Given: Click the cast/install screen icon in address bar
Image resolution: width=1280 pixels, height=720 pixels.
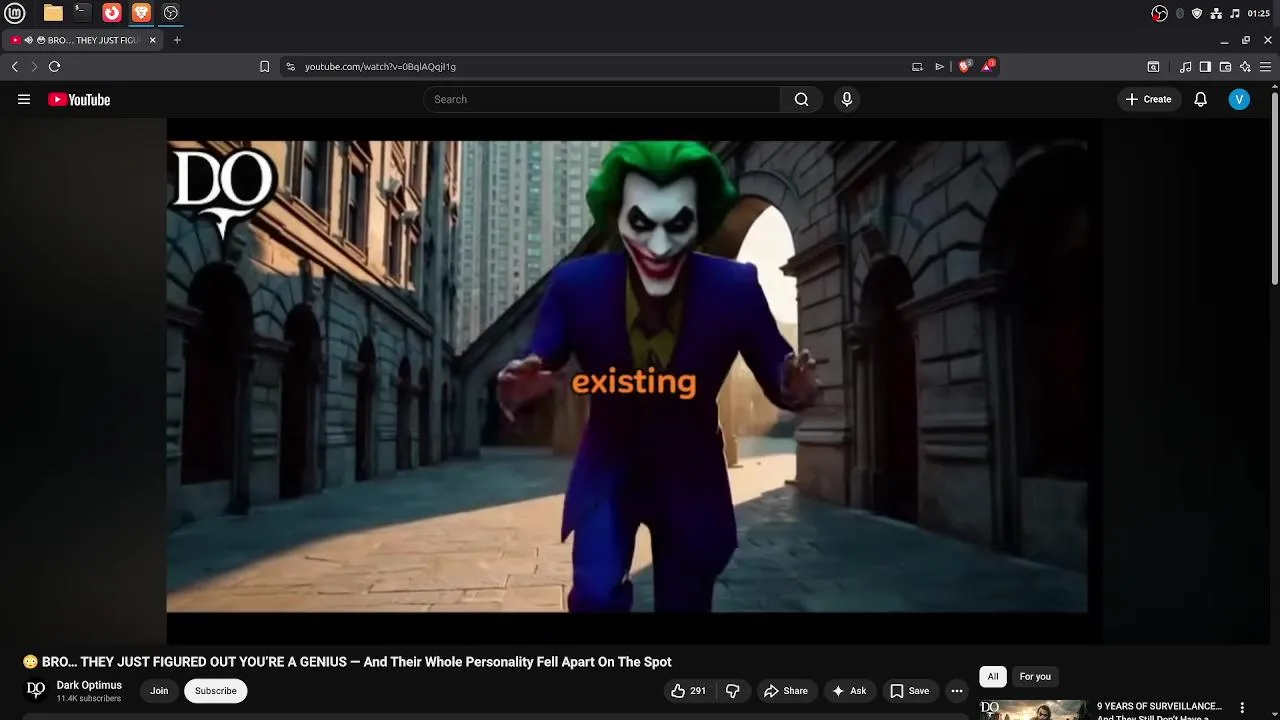Looking at the screenshot, I should pos(917,66).
